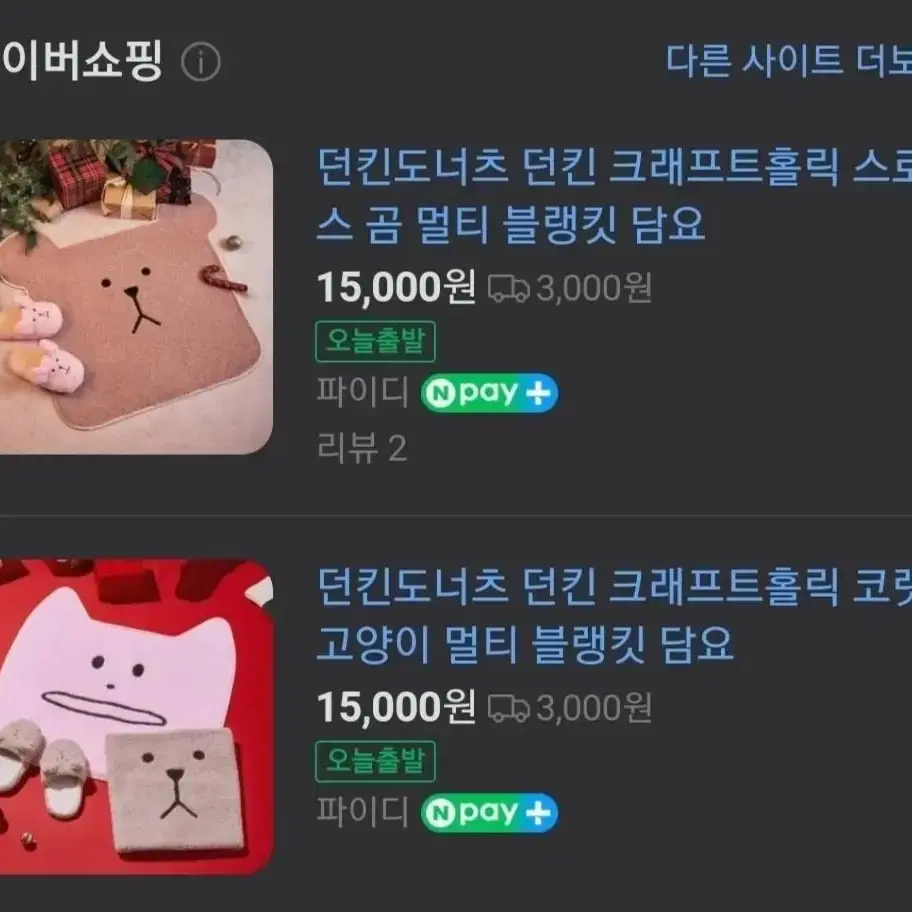912x912 pixels.
Task: Click the 15,000원 price of the bear blanket
Action: tap(396, 287)
